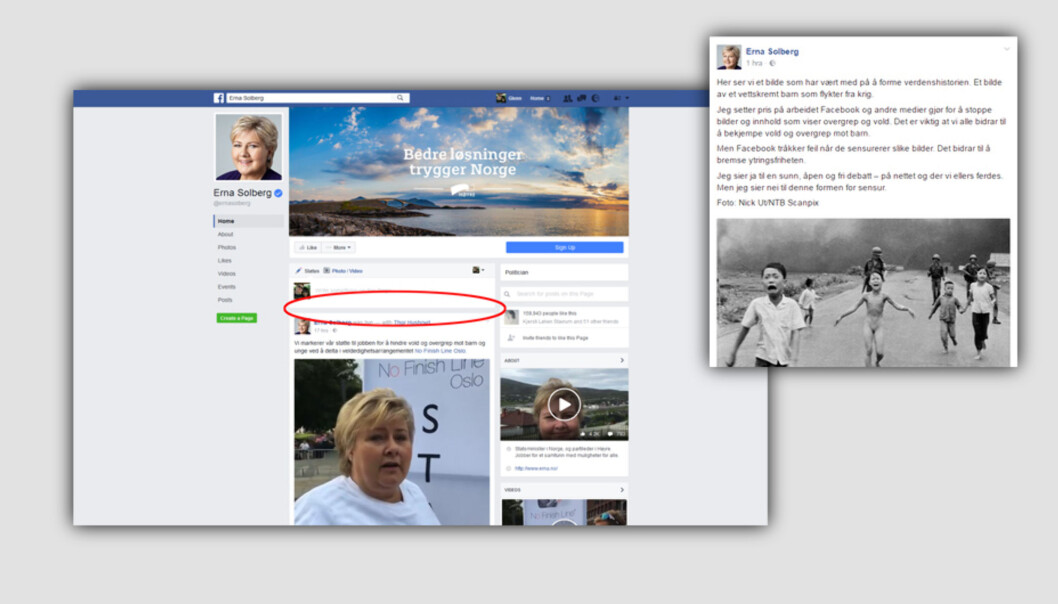
Task: Click Erna Solberg name in the inset post
Action: click(772, 51)
